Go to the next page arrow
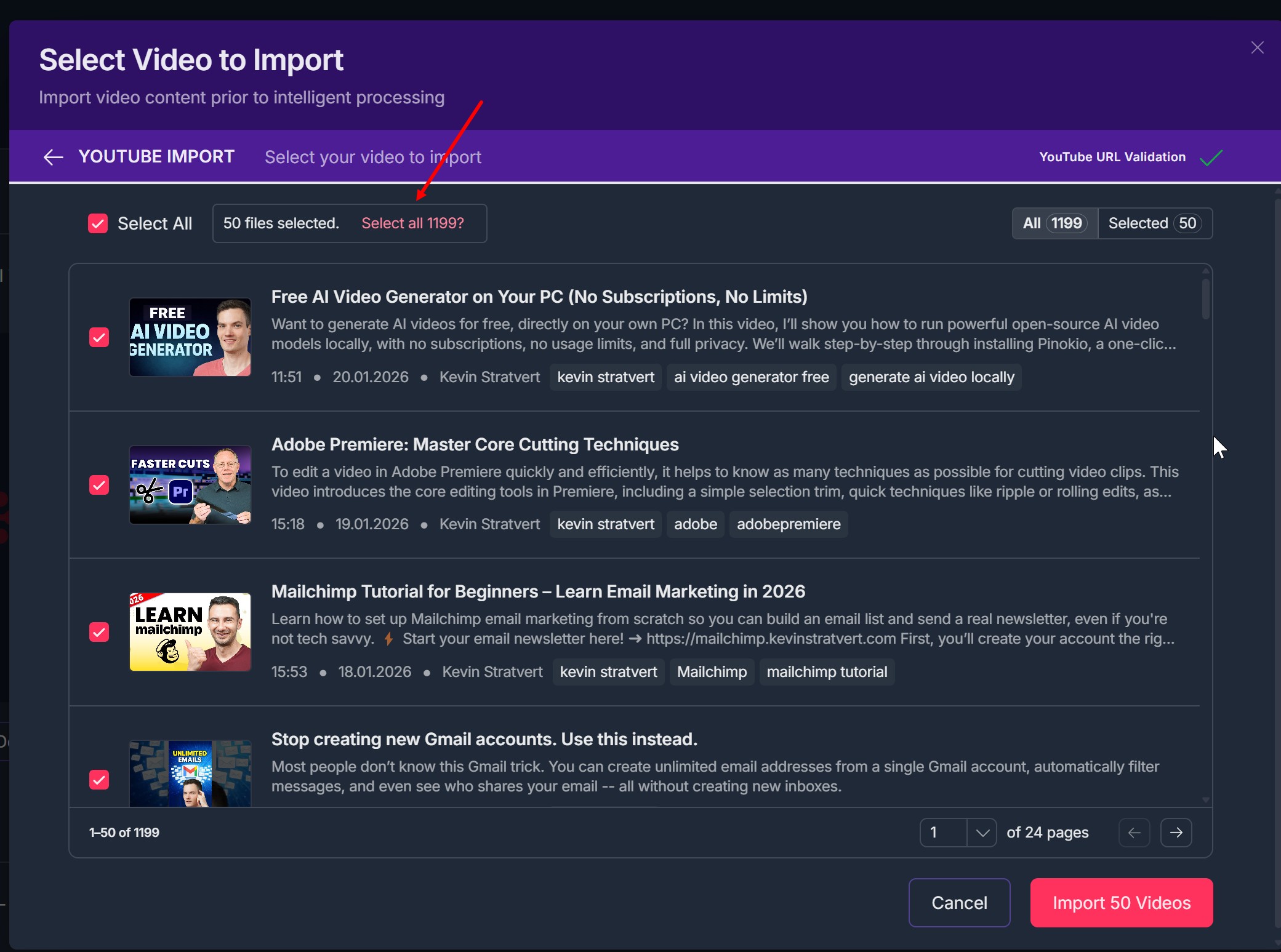The image size is (1281, 952). click(x=1176, y=833)
